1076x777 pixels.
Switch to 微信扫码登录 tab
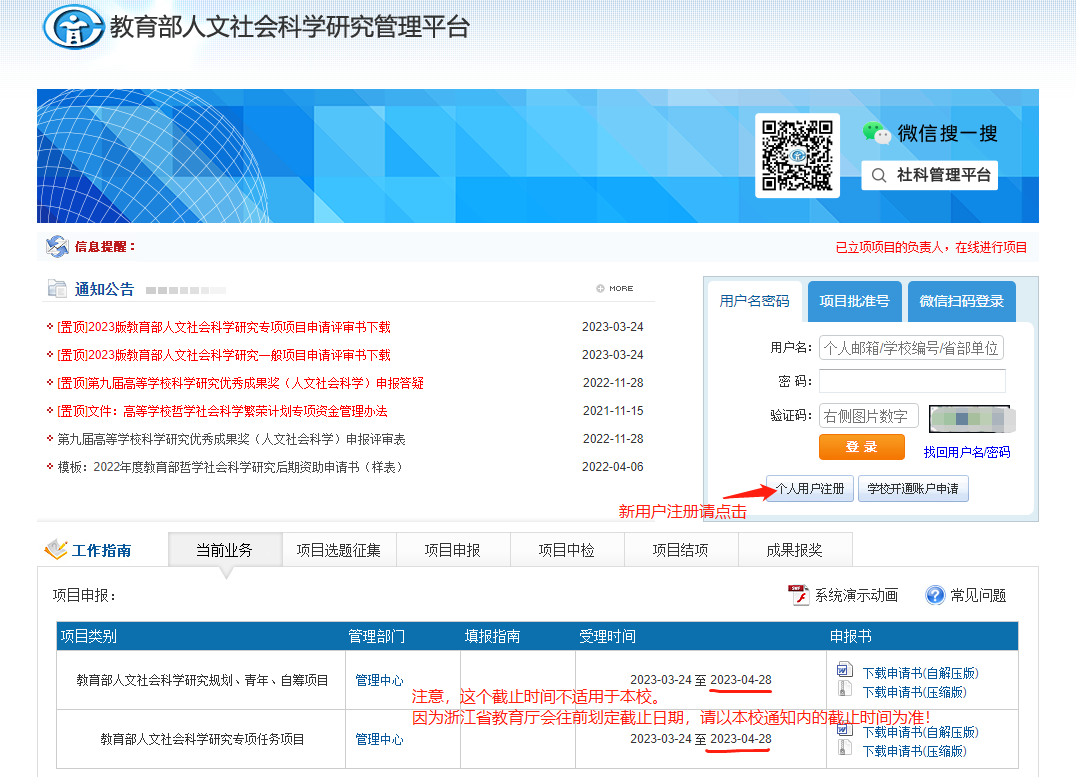coord(961,301)
